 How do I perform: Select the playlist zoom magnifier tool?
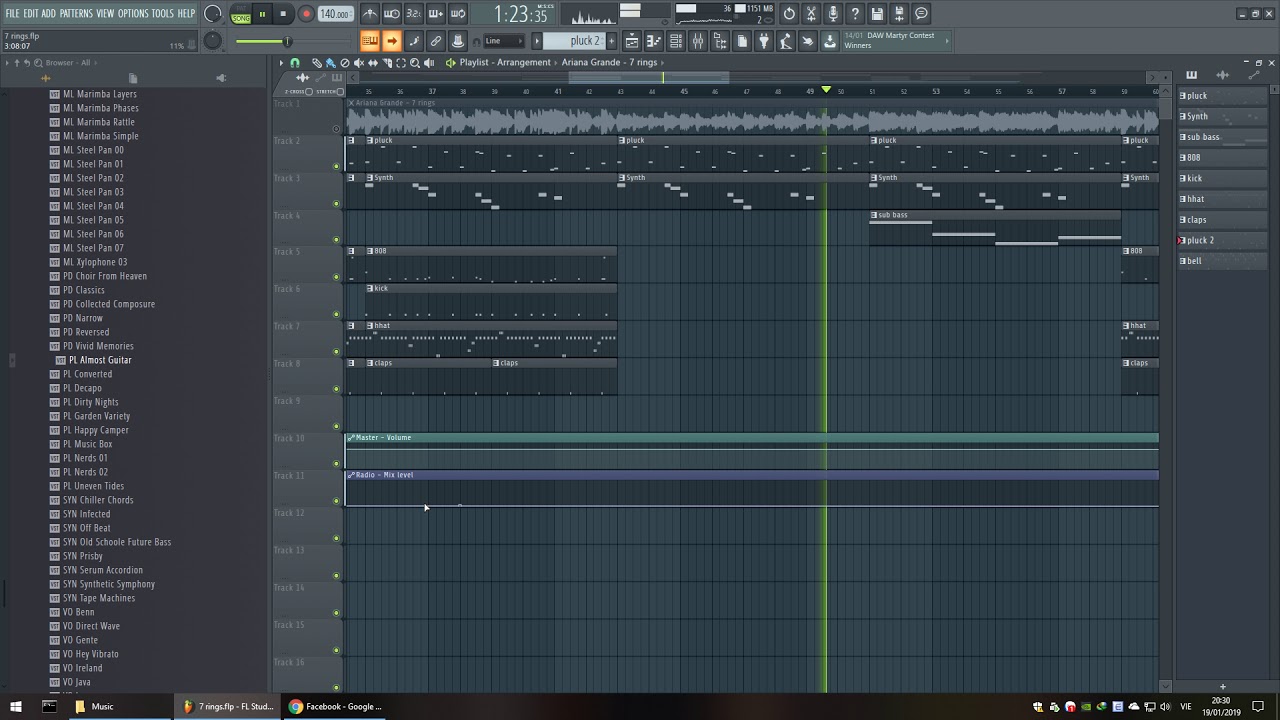click(415, 63)
